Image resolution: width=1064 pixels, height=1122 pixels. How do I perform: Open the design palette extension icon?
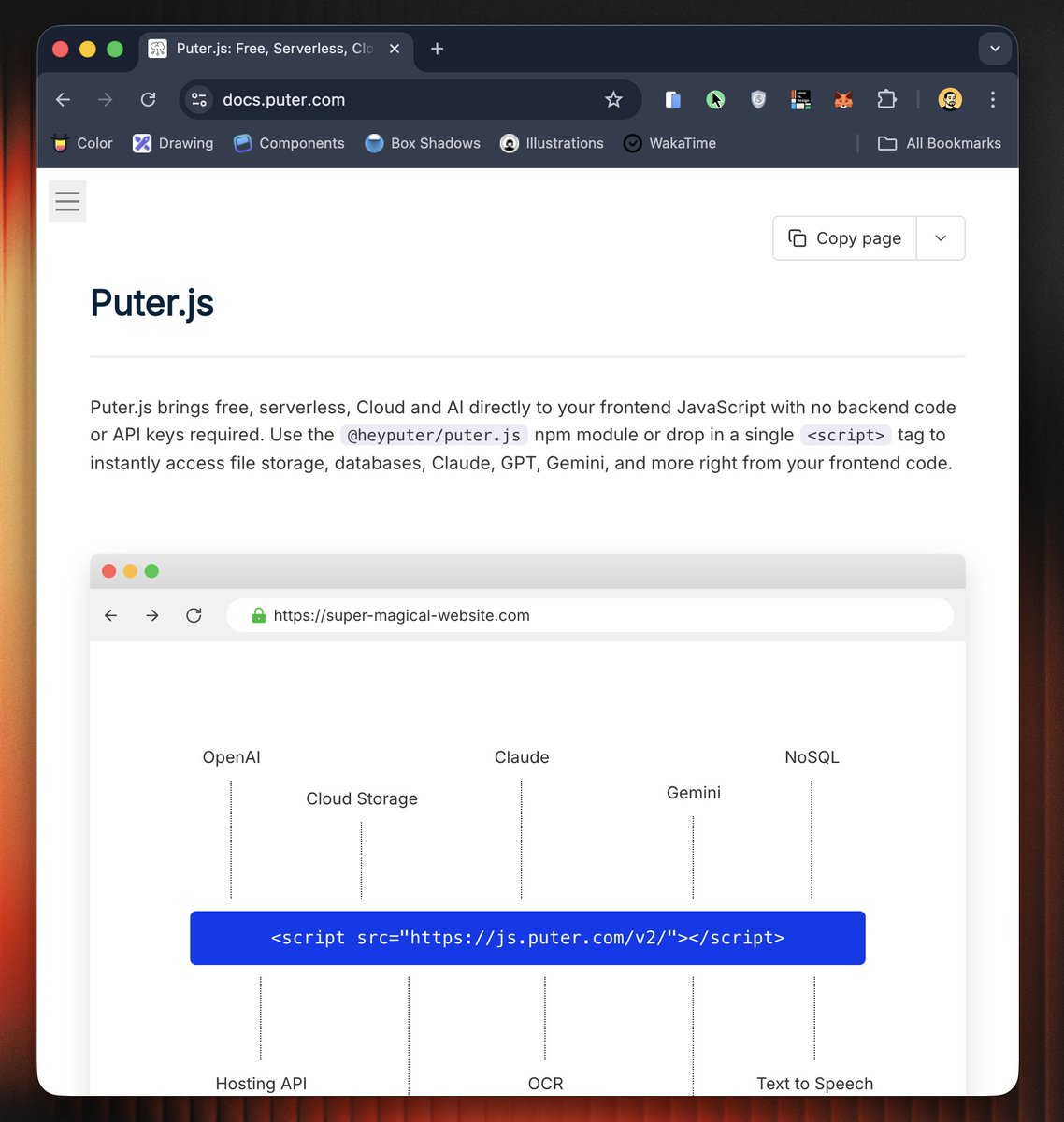(x=800, y=99)
